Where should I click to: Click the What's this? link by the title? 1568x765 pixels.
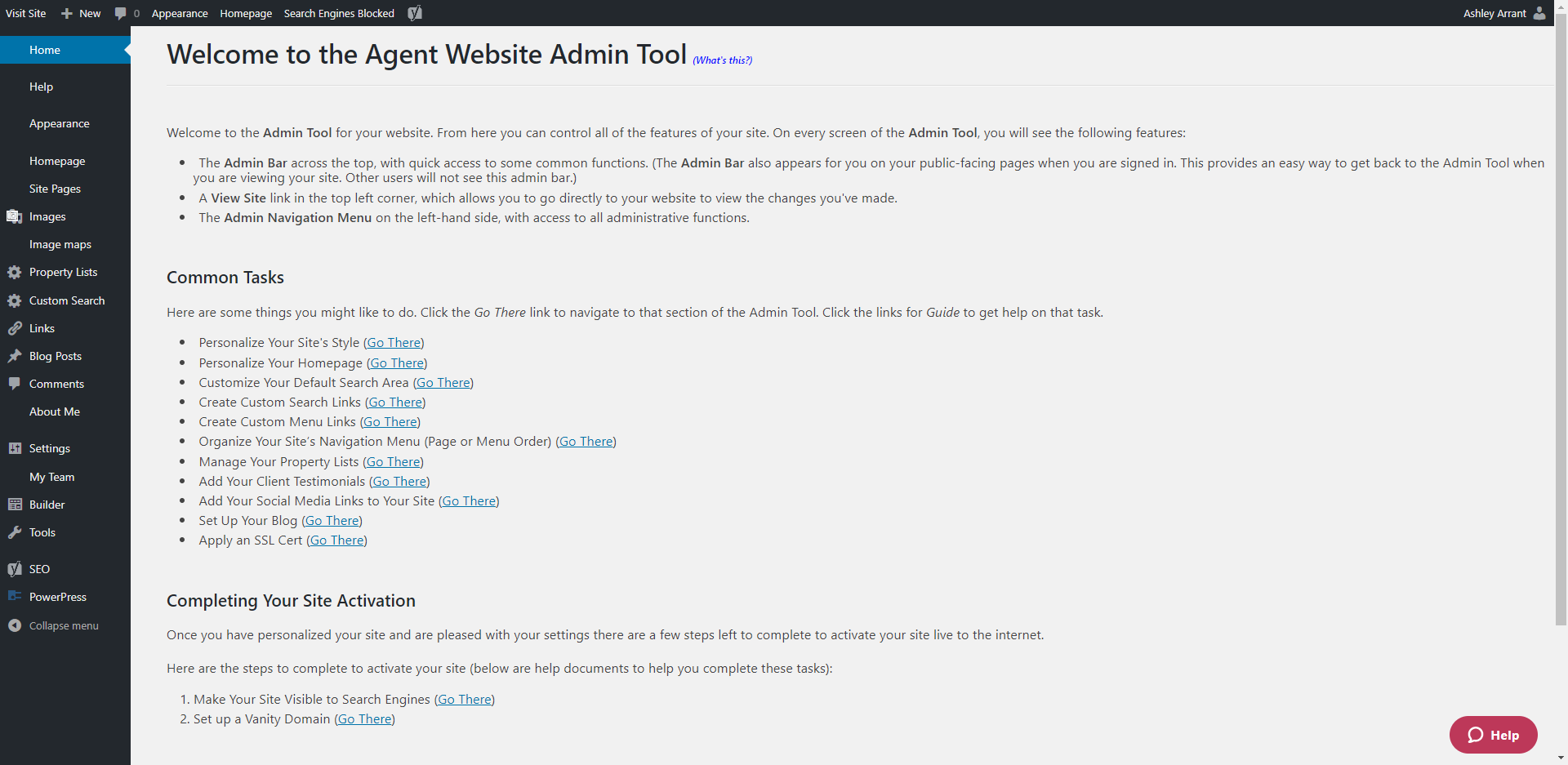pyautogui.click(x=722, y=60)
